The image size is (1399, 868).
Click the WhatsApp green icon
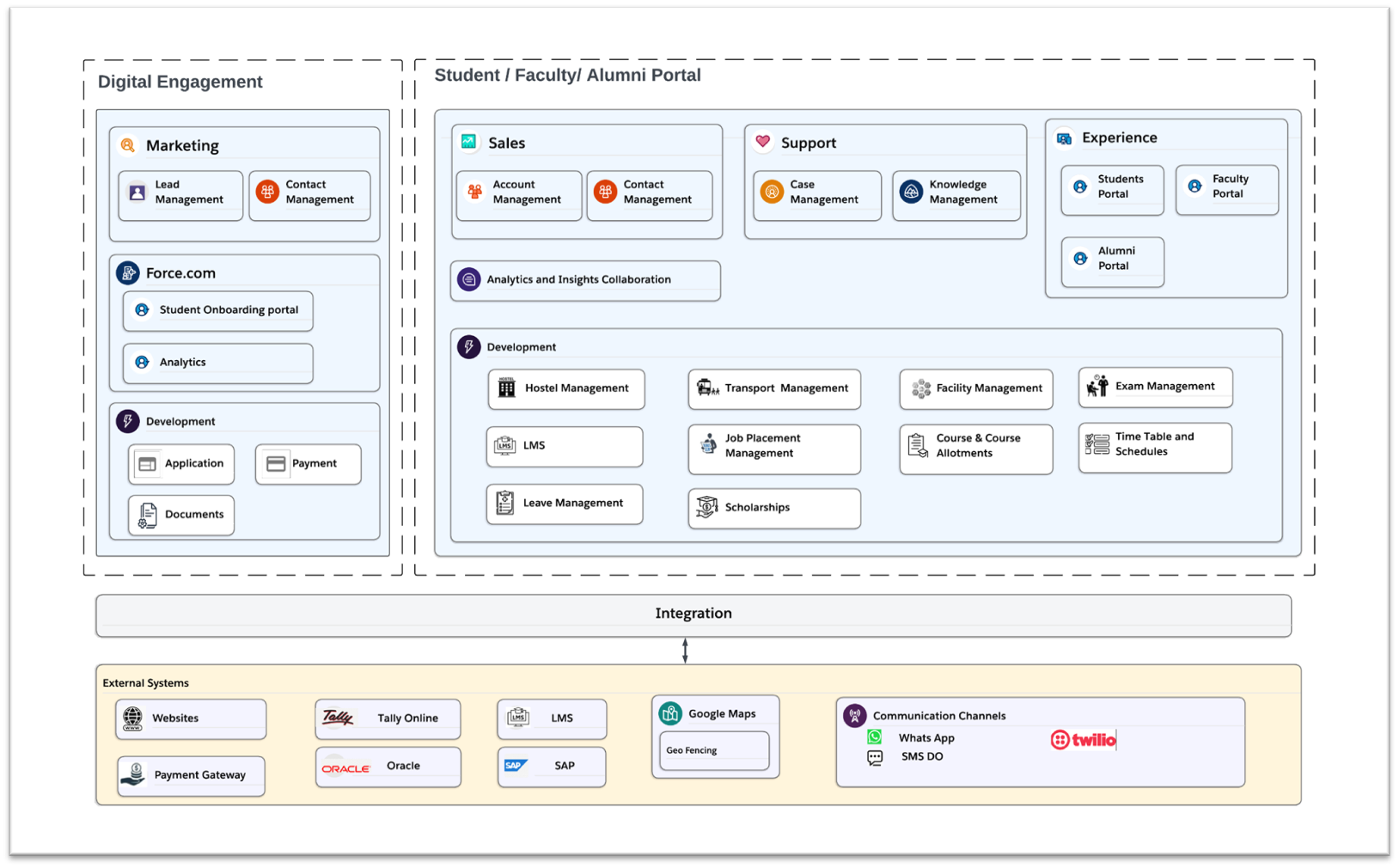tap(875, 737)
